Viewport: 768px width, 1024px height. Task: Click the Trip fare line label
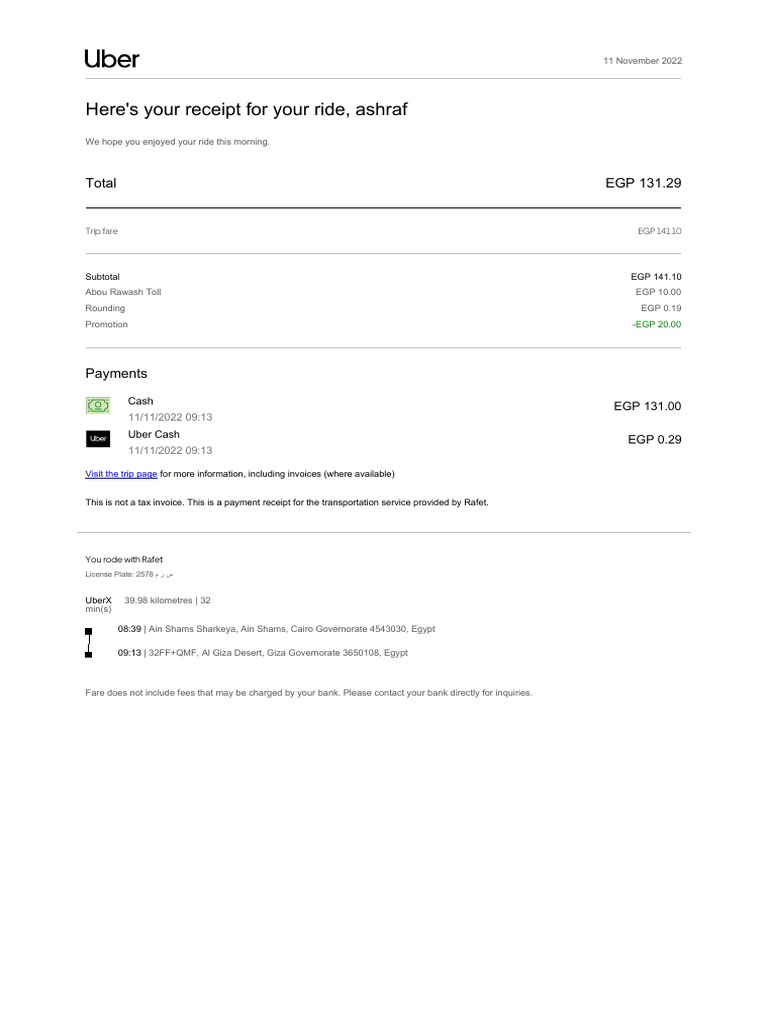(101, 231)
